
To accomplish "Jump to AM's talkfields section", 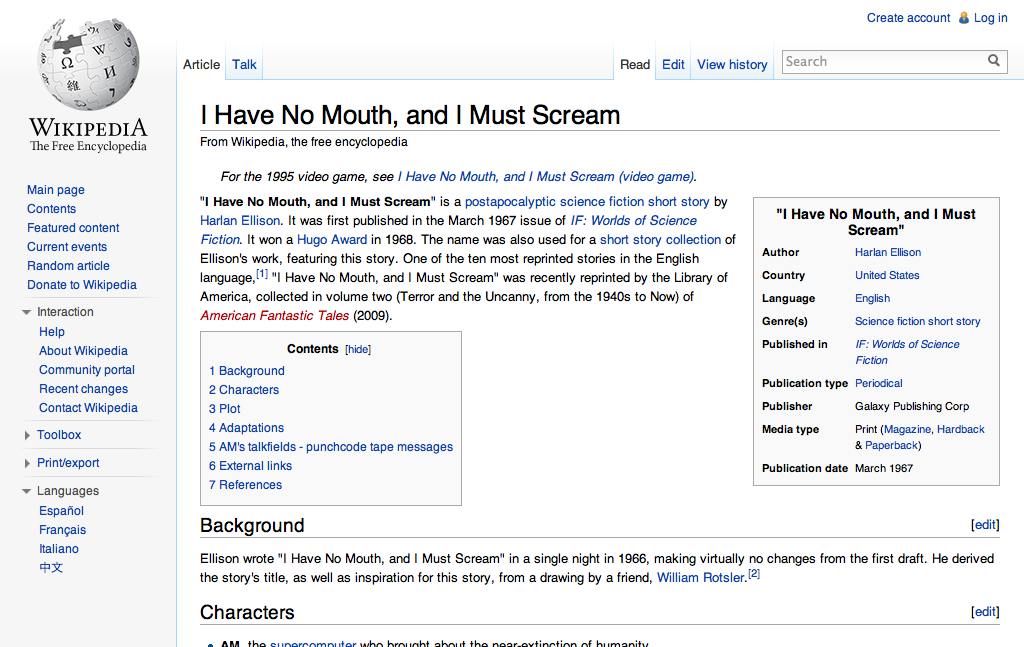I will point(330,447).
